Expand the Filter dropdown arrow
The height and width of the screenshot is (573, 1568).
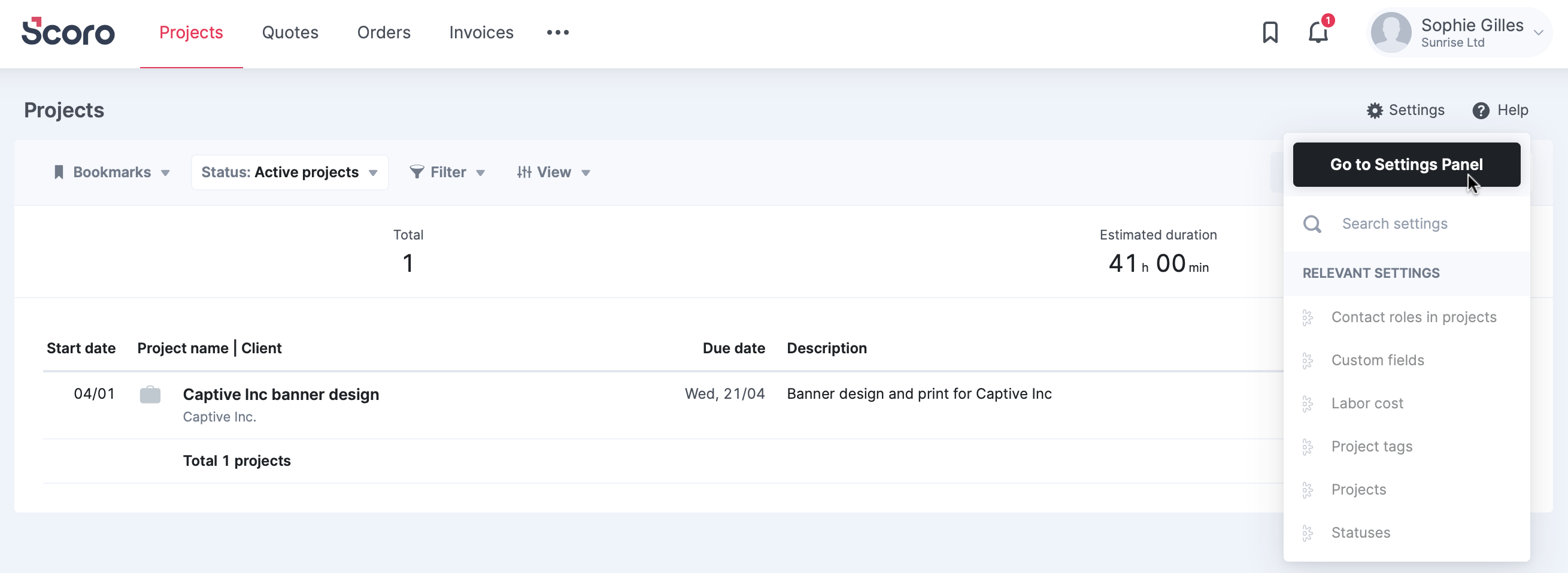point(480,173)
